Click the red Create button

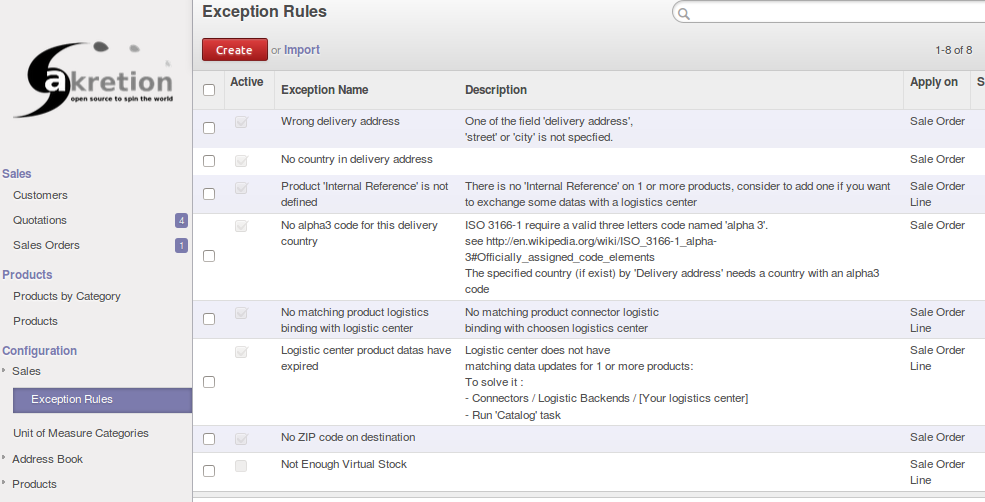coord(234,50)
